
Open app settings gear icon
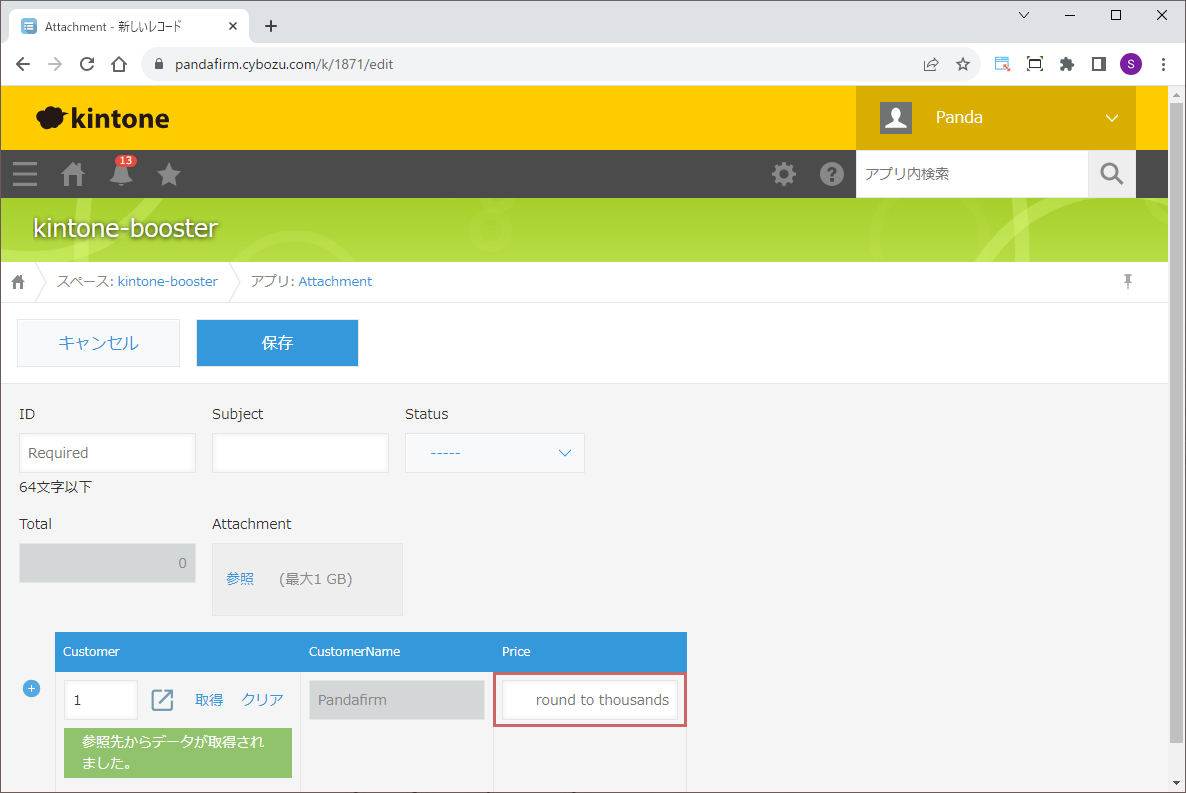click(784, 174)
